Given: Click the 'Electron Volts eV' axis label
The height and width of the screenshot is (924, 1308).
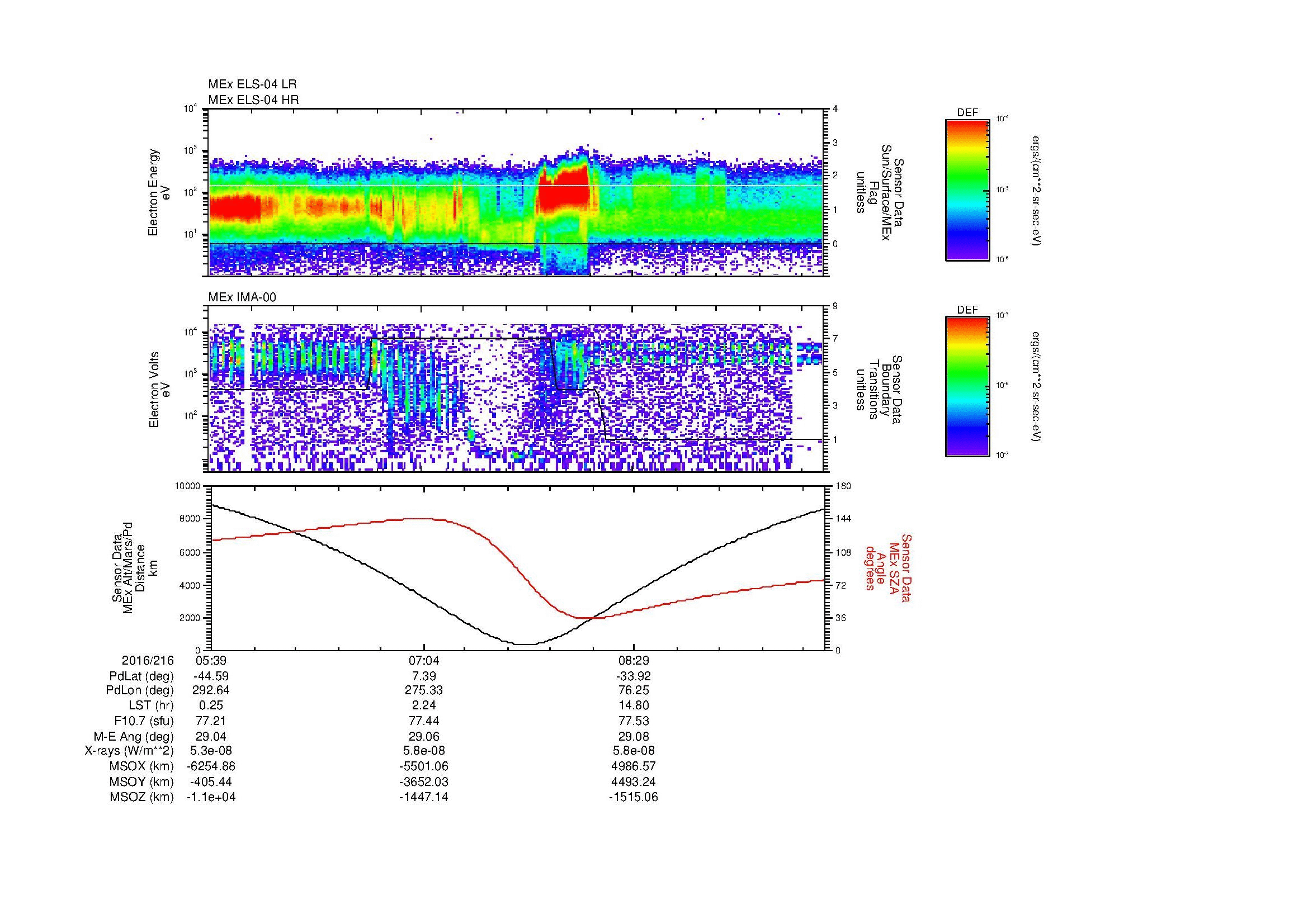Looking at the screenshot, I should pyautogui.click(x=159, y=390).
